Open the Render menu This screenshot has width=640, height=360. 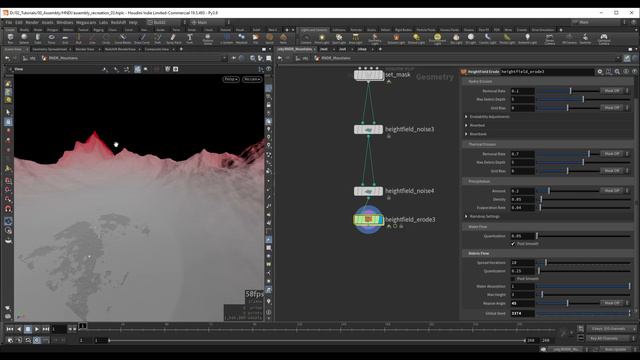coord(32,22)
